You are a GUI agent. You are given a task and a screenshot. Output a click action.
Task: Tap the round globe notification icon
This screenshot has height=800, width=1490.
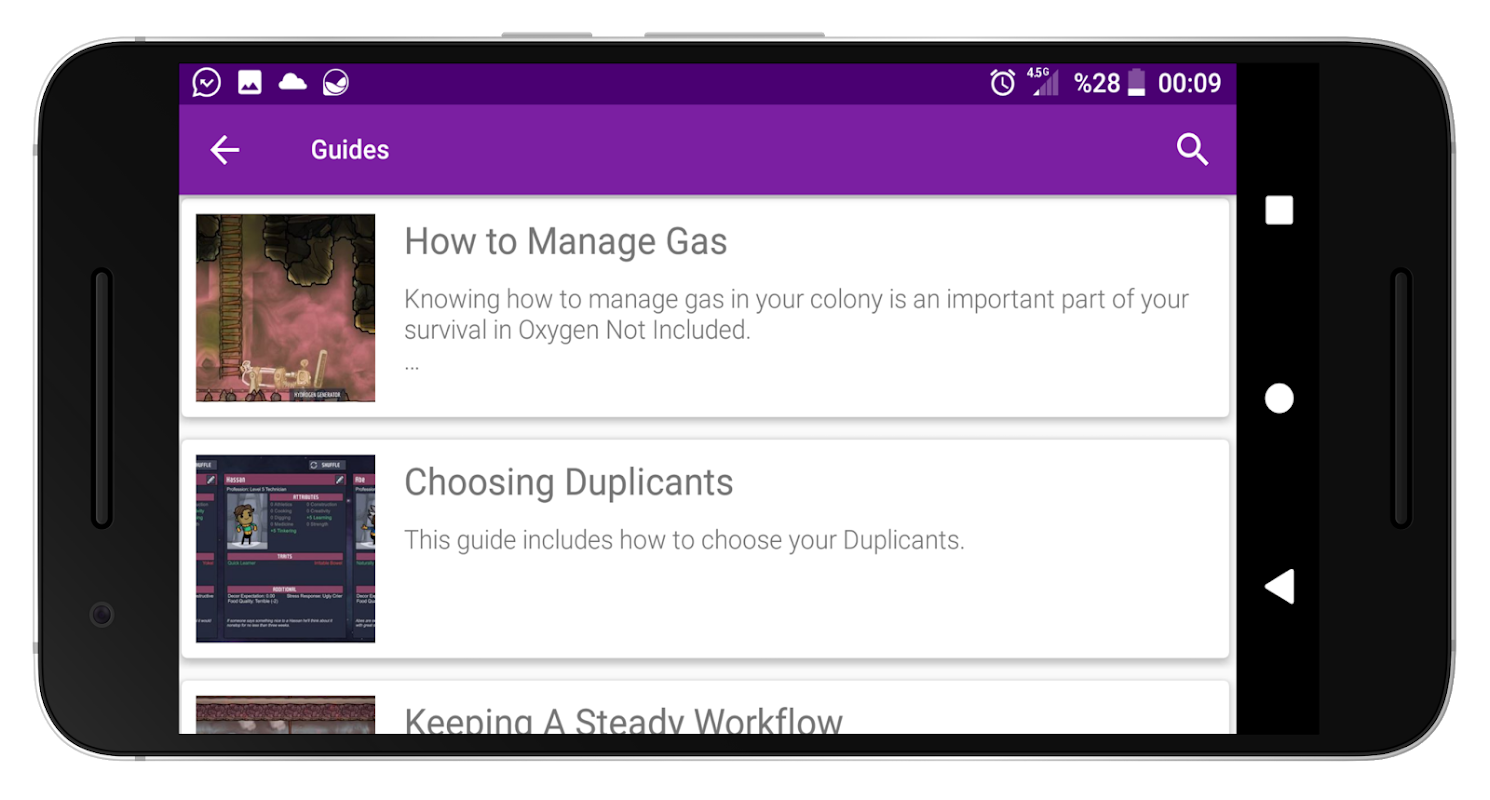point(335,83)
